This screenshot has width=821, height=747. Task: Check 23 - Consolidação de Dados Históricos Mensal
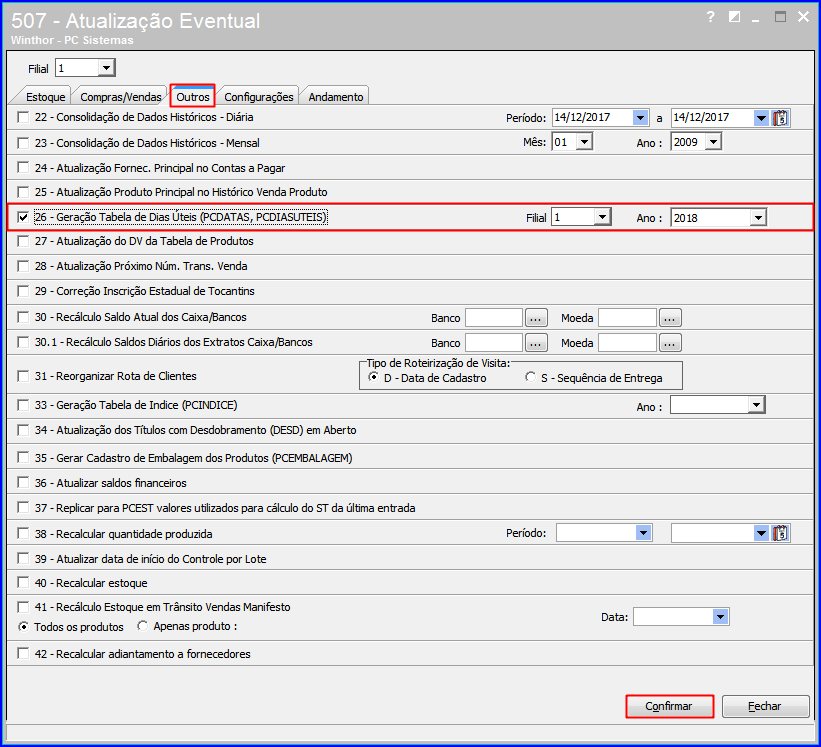tap(23, 143)
